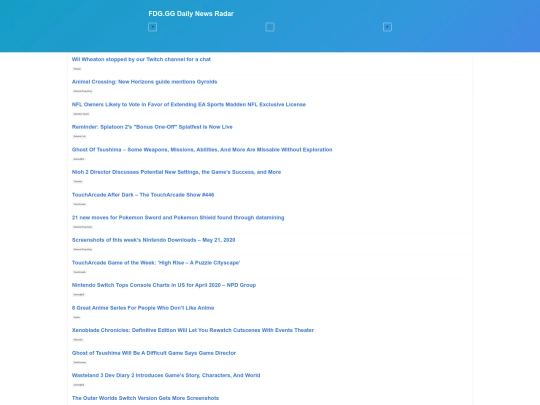Click the faint center square icon in header
This screenshot has width=540, height=405.
tap(270, 27)
